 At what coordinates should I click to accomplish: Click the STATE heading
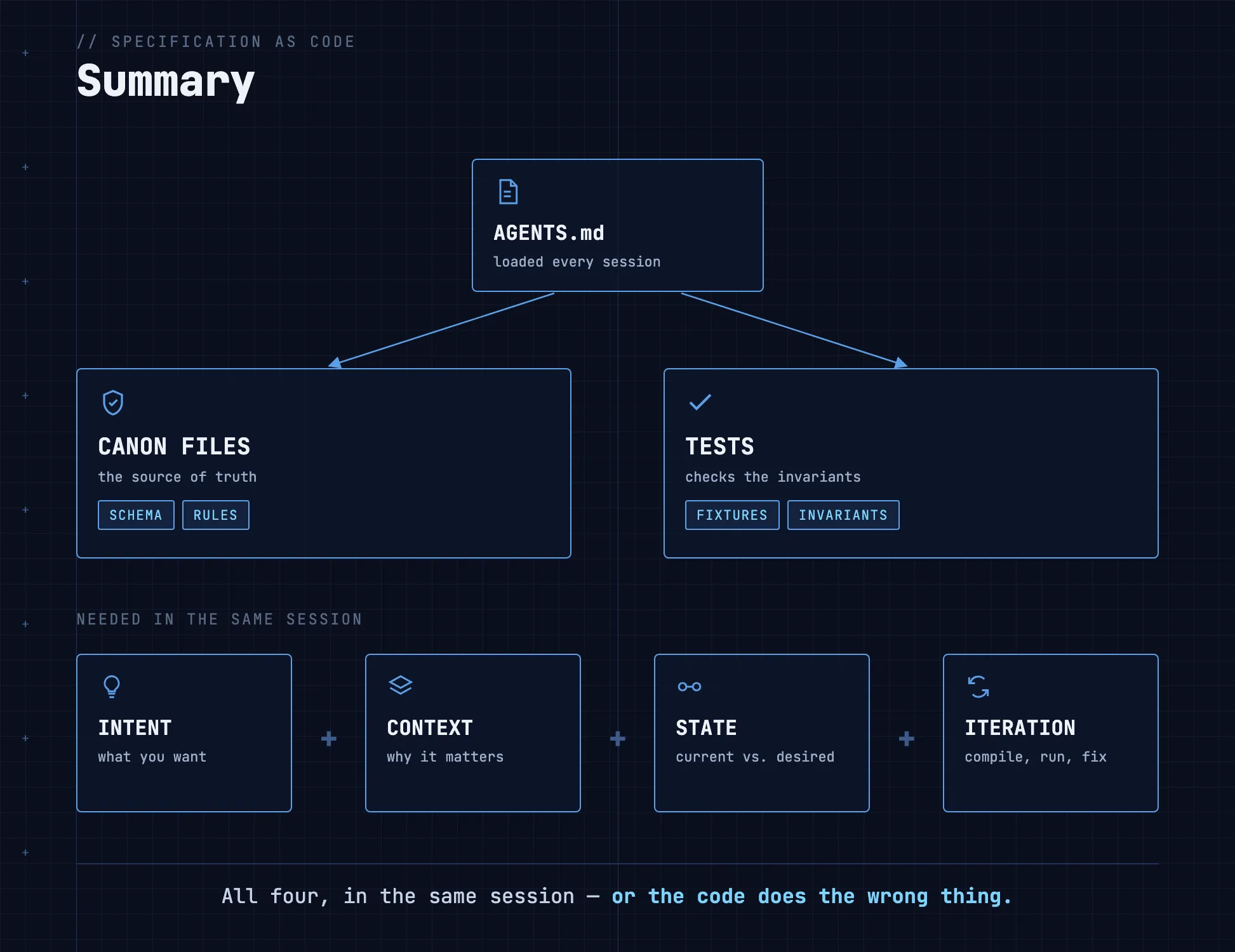(x=707, y=727)
